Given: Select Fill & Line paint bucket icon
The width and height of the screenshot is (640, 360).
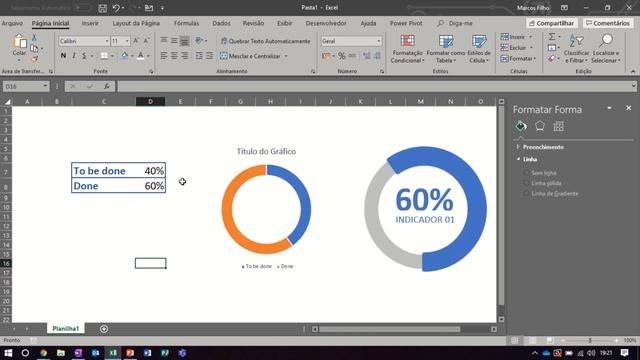Looking at the screenshot, I should [x=521, y=126].
